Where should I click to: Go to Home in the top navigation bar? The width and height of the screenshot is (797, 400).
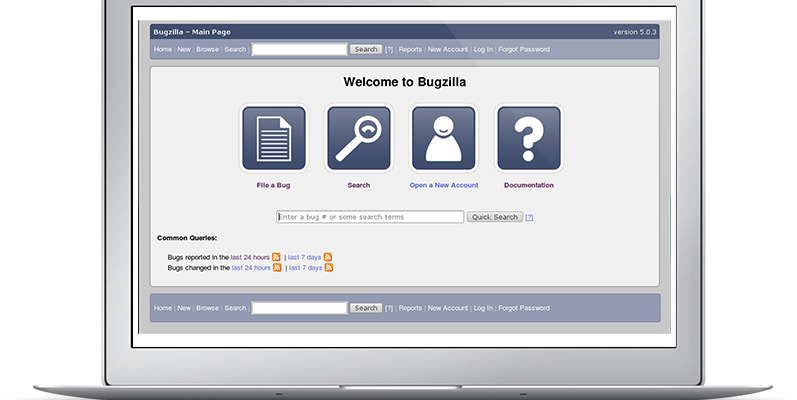tap(163, 49)
